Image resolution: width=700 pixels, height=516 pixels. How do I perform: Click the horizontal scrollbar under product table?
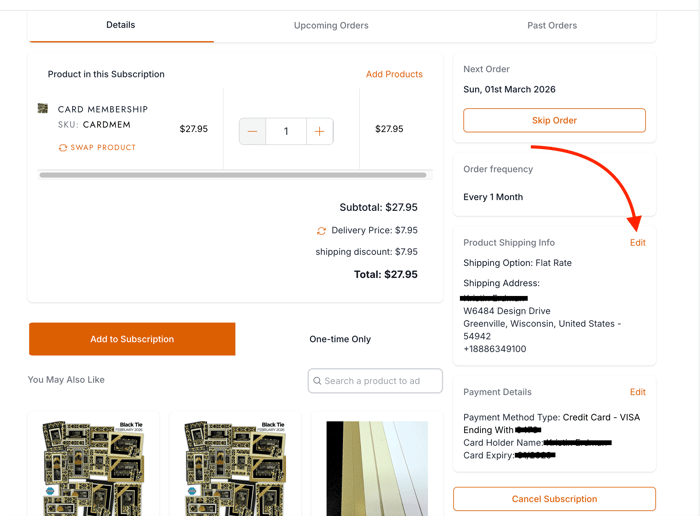coord(233,175)
